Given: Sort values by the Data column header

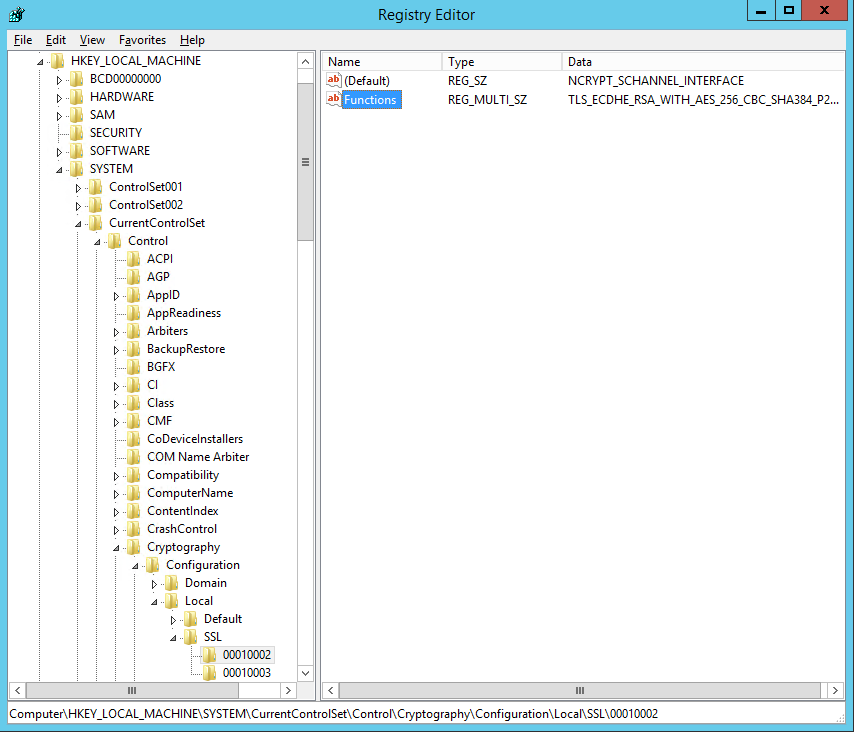Looking at the screenshot, I should [x=703, y=62].
